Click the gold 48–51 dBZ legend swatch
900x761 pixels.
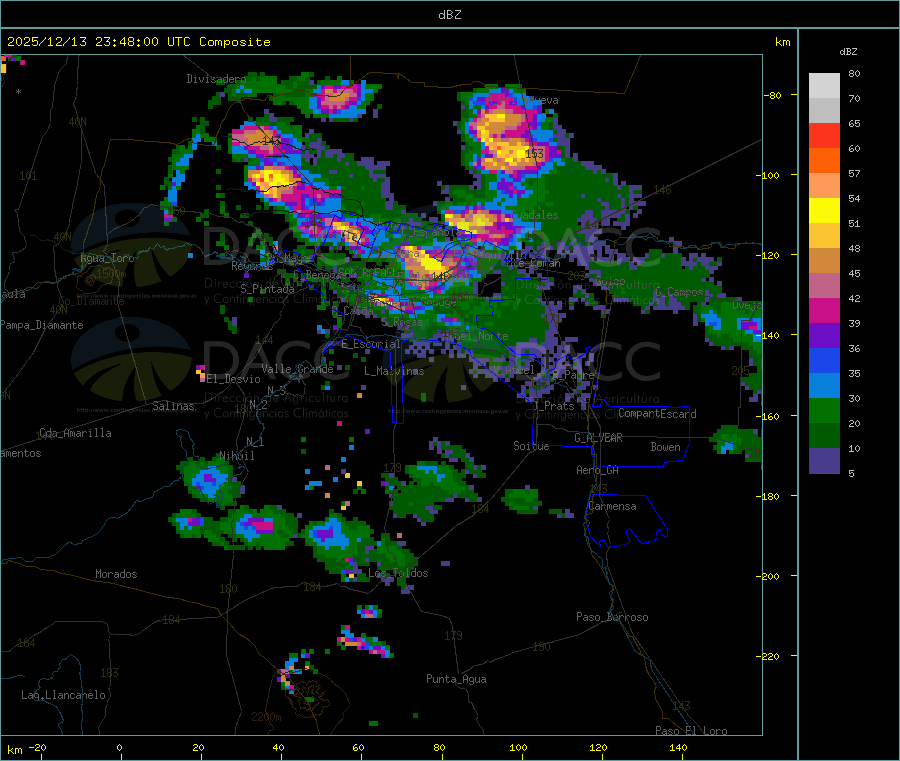coord(824,236)
